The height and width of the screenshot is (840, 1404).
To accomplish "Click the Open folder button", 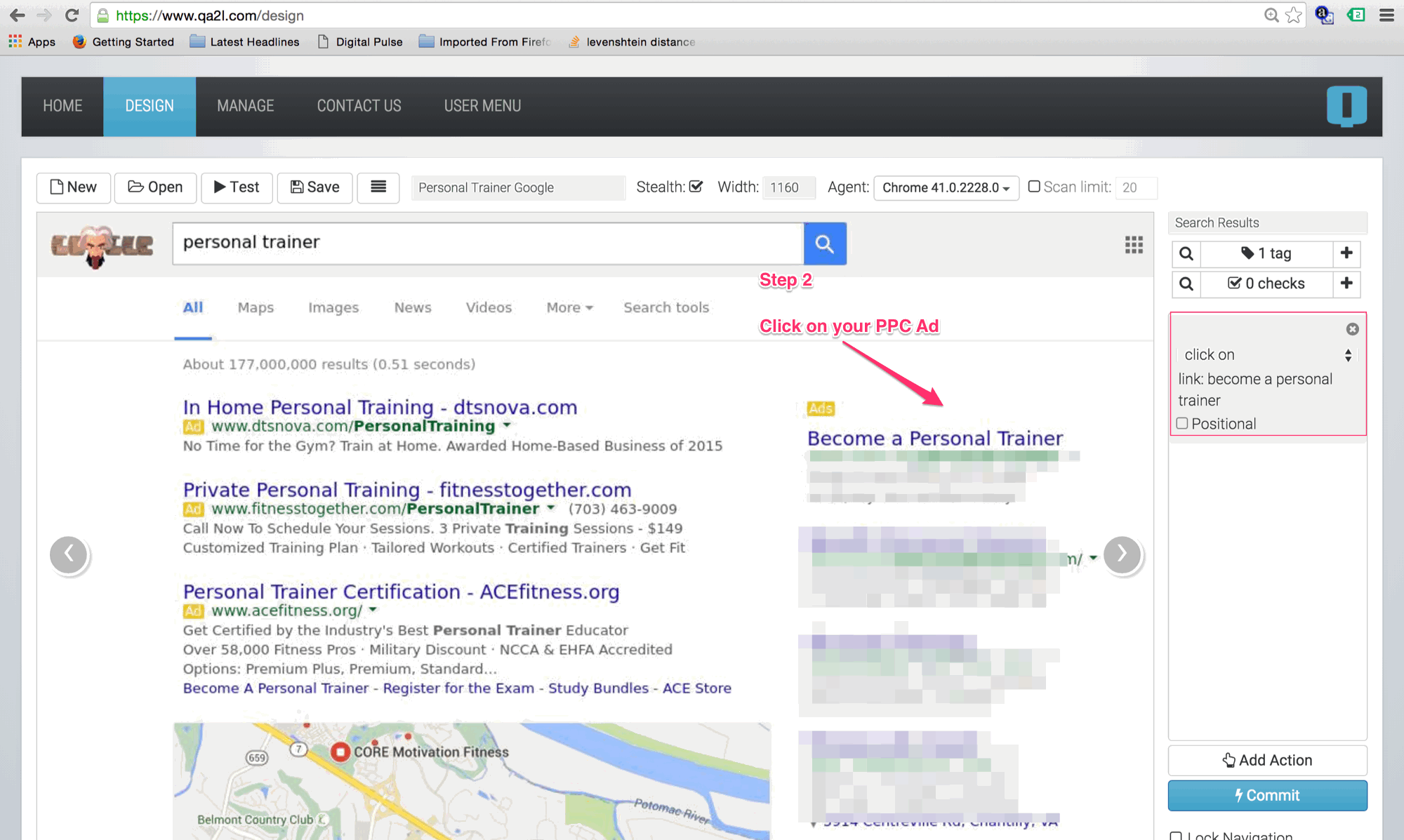I will pyautogui.click(x=155, y=187).
